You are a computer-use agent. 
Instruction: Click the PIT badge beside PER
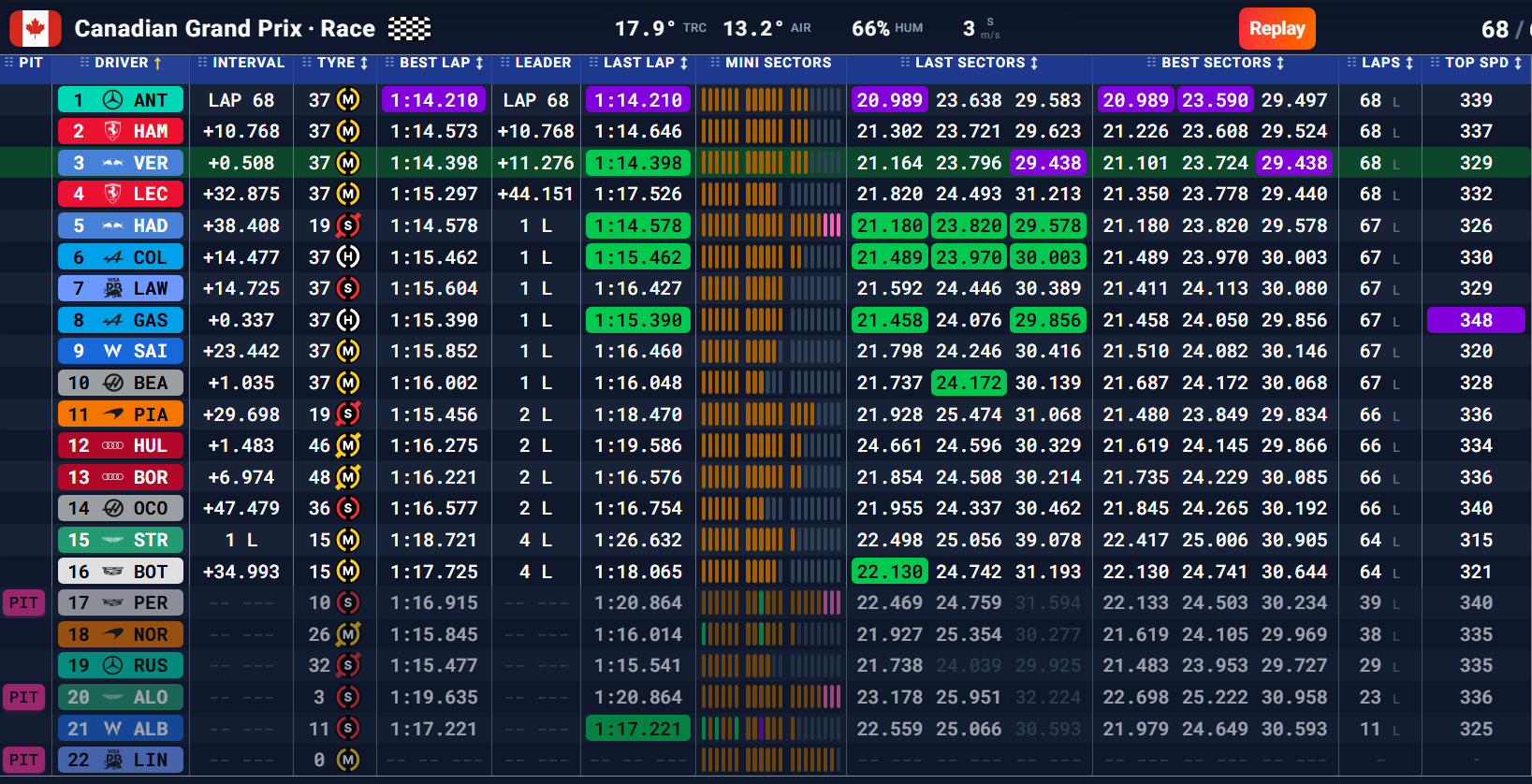[x=23, y=603]
